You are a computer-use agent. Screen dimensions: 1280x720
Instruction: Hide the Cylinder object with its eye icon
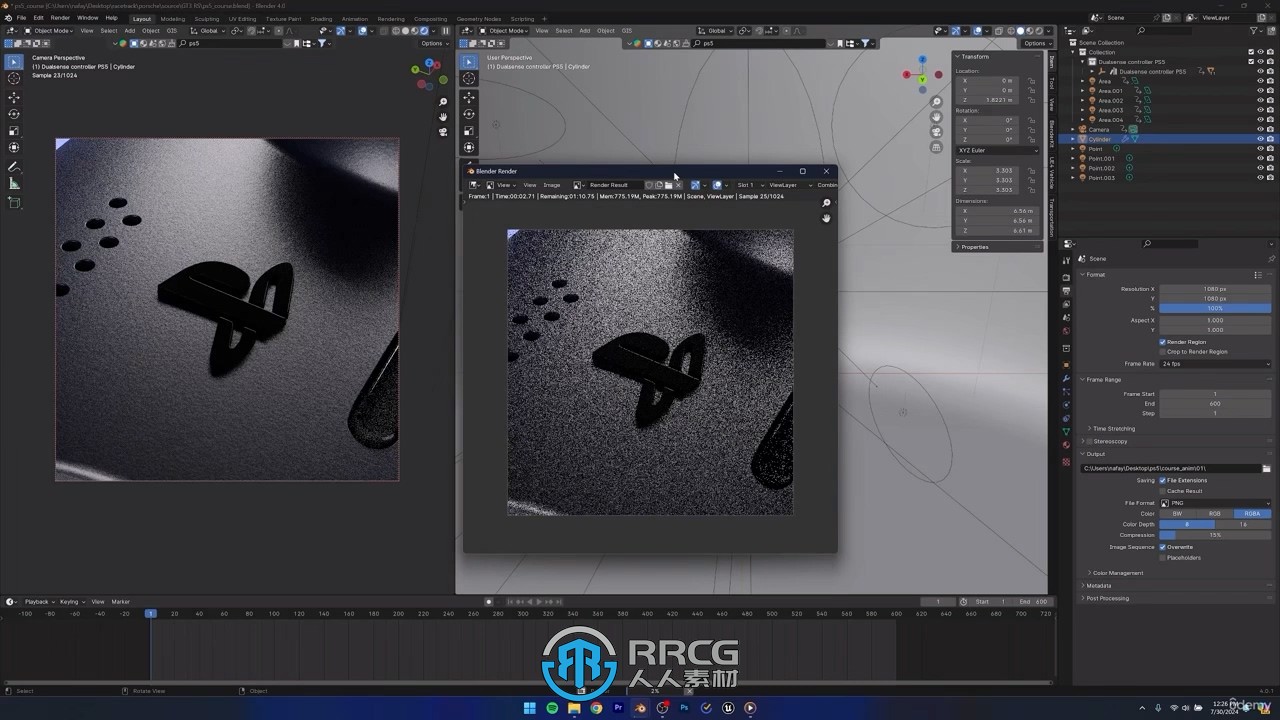[x=1260, y=139]
